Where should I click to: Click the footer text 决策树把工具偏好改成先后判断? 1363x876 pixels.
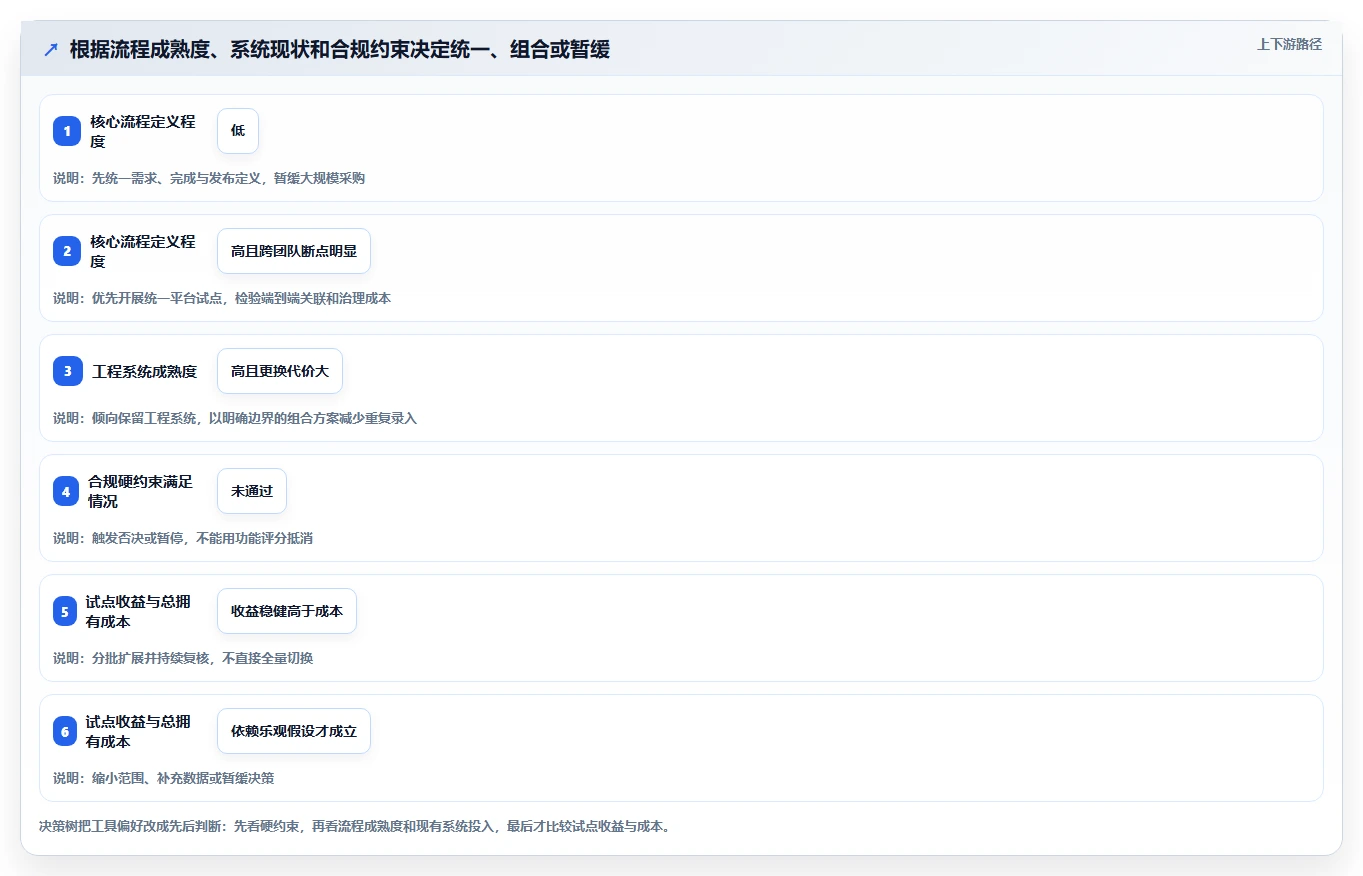pyautogui.click(x=354, y=827)
